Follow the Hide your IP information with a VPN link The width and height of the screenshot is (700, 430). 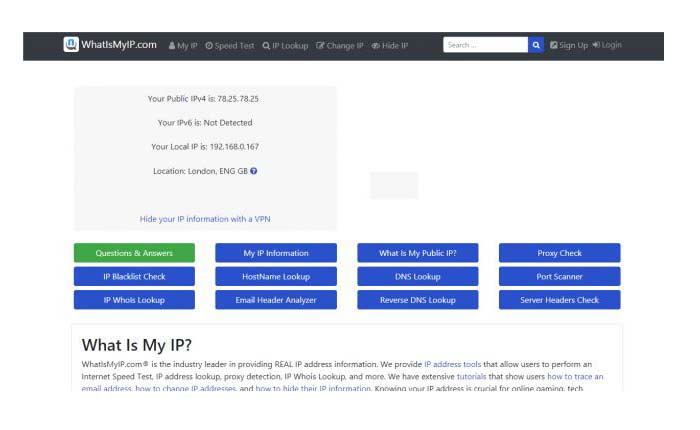pos(205,219)
